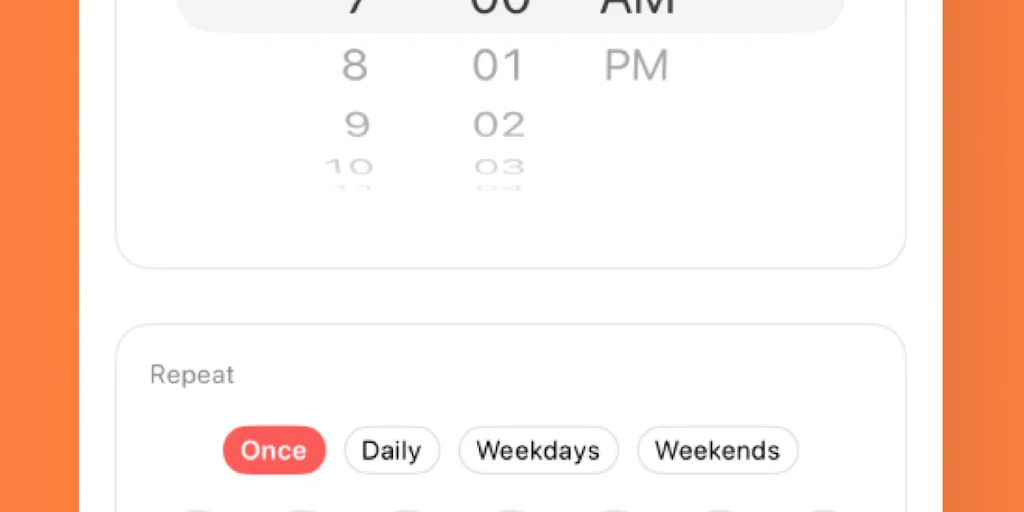
Task: Click the Repeat section label
Action: pyautogui.click(x=192, y=375)
